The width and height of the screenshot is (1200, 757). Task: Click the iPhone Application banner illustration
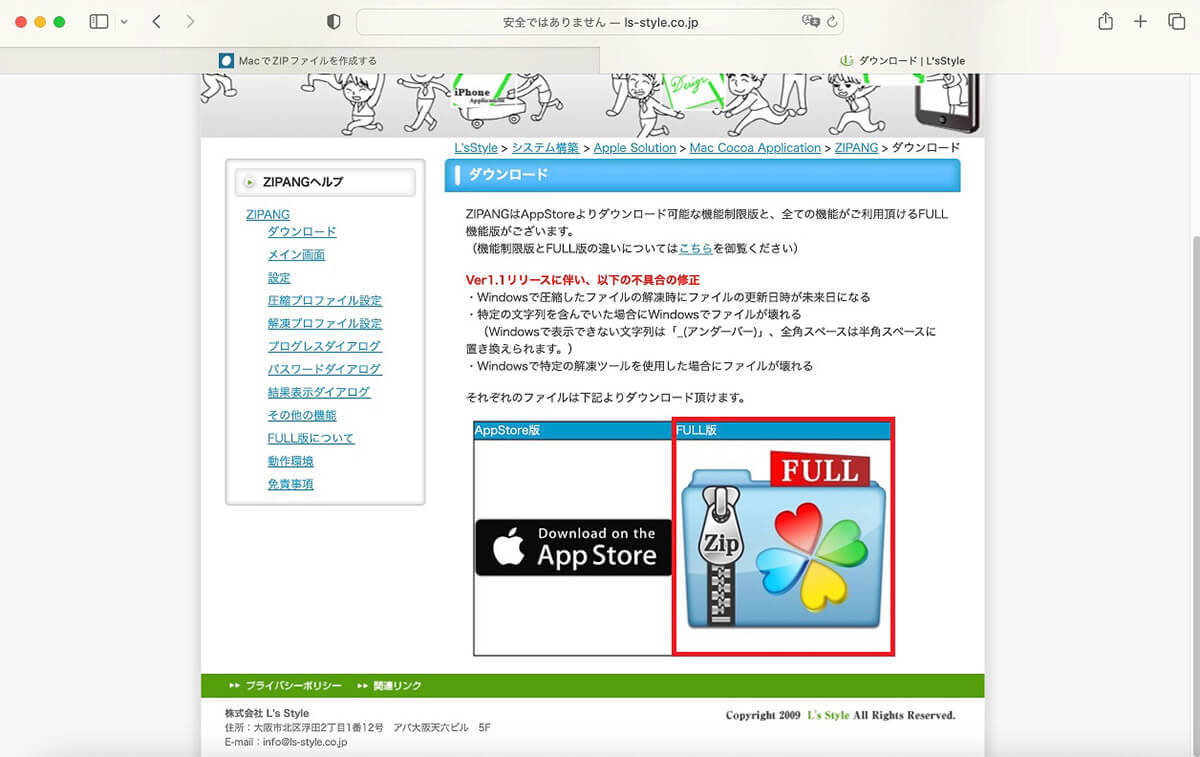pos(485,100)
